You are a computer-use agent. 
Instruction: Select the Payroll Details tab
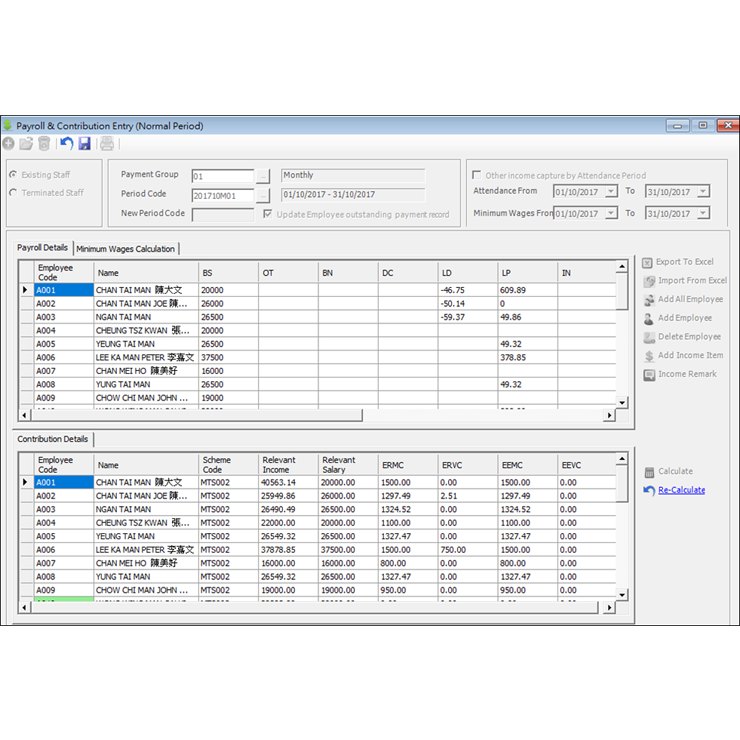tap(43, 248)
